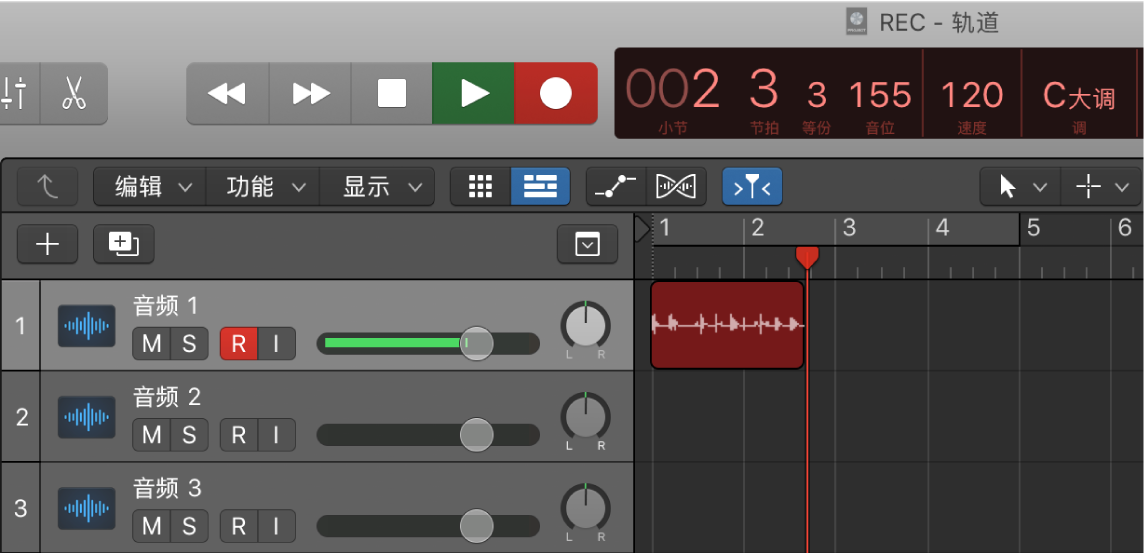Click the 音频 3 pan knob
Screen dimensions: 1144x553
click(585, 508)
